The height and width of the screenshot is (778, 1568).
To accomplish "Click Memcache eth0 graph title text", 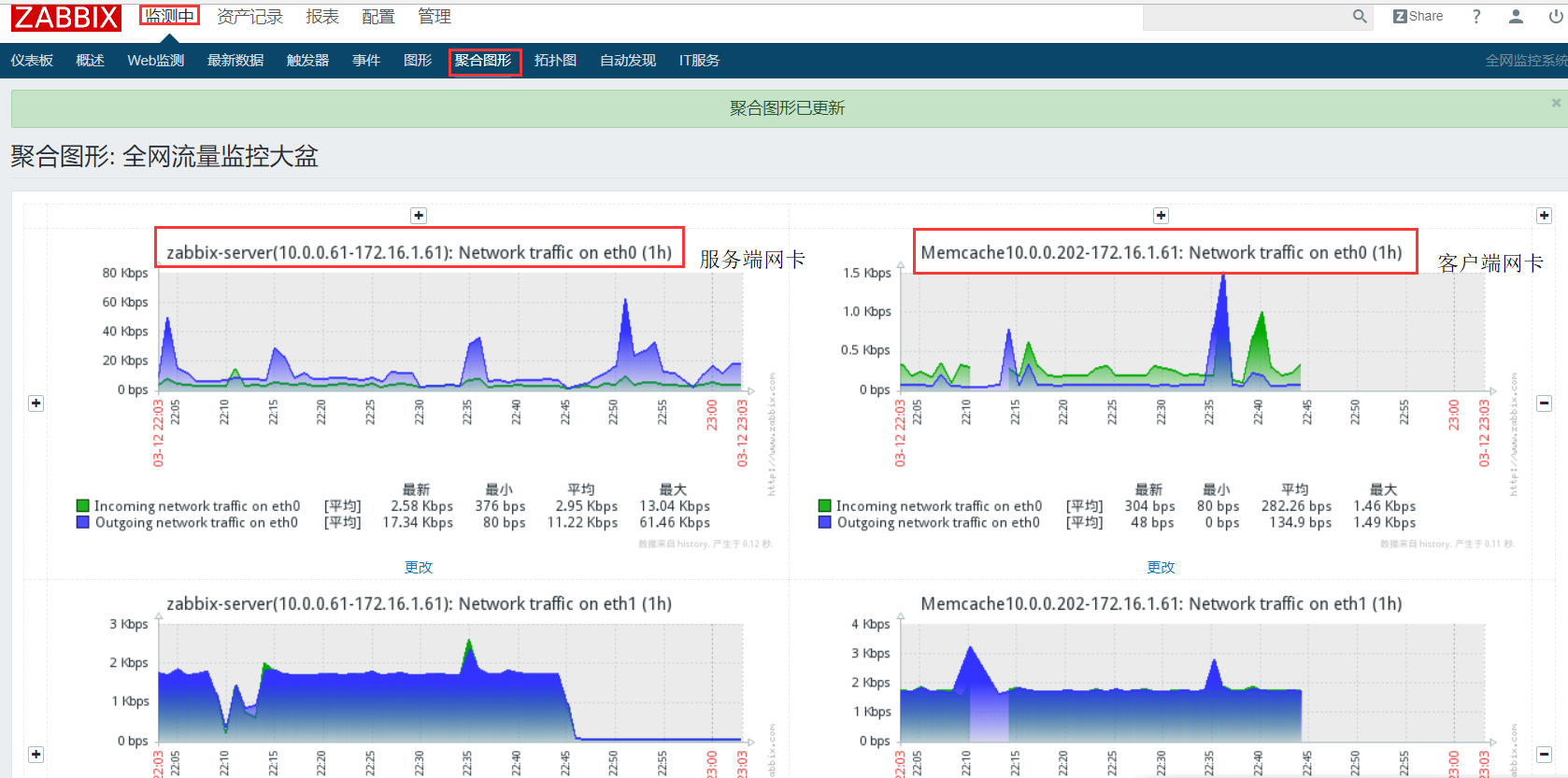I will [1162, 252].
